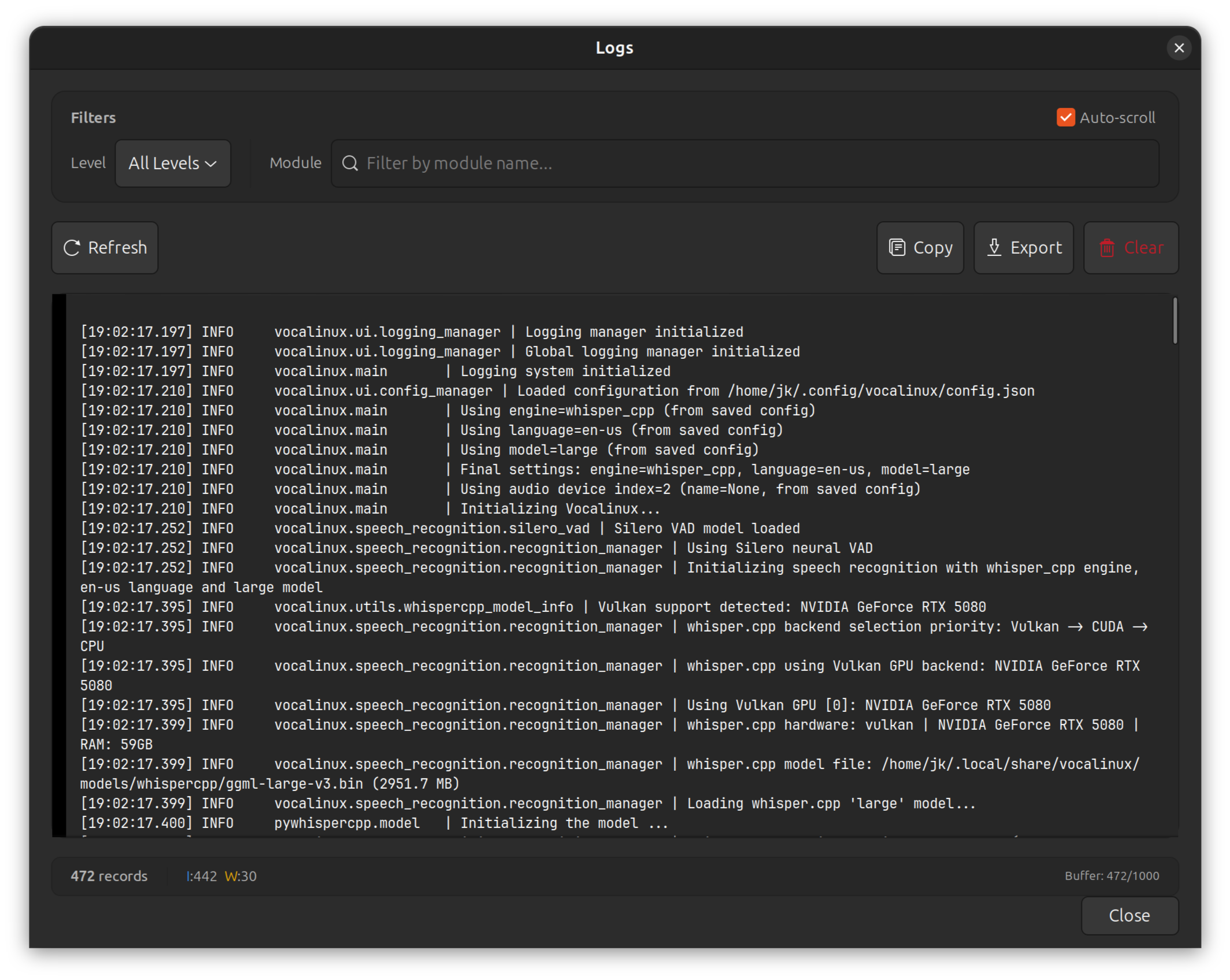Viewport: 1230px width, 980px height.
Task: Click the 'Global logging manager initialized' log line
Action: [x=440, y=352]
